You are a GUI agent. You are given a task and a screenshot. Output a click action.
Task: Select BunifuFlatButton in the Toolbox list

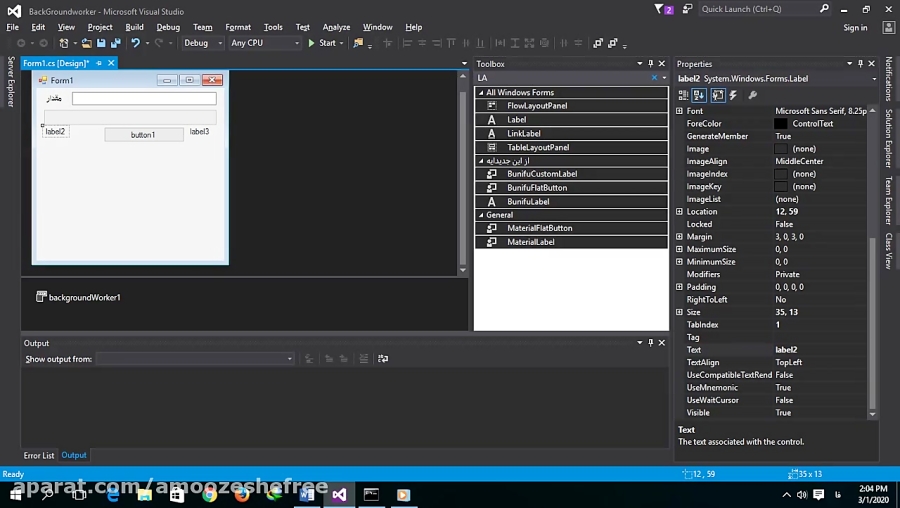coord(536,188)
